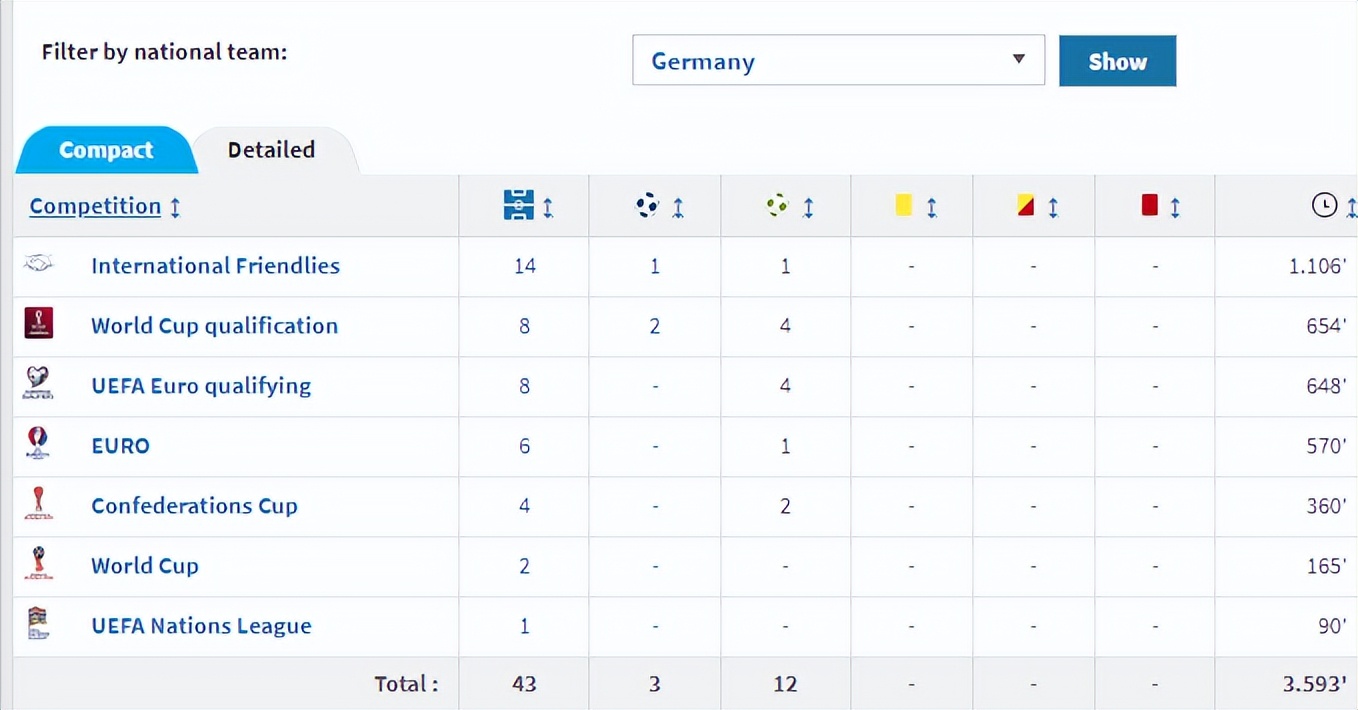
Task: Sort by goals ball icon
Action: coord(648,206)
